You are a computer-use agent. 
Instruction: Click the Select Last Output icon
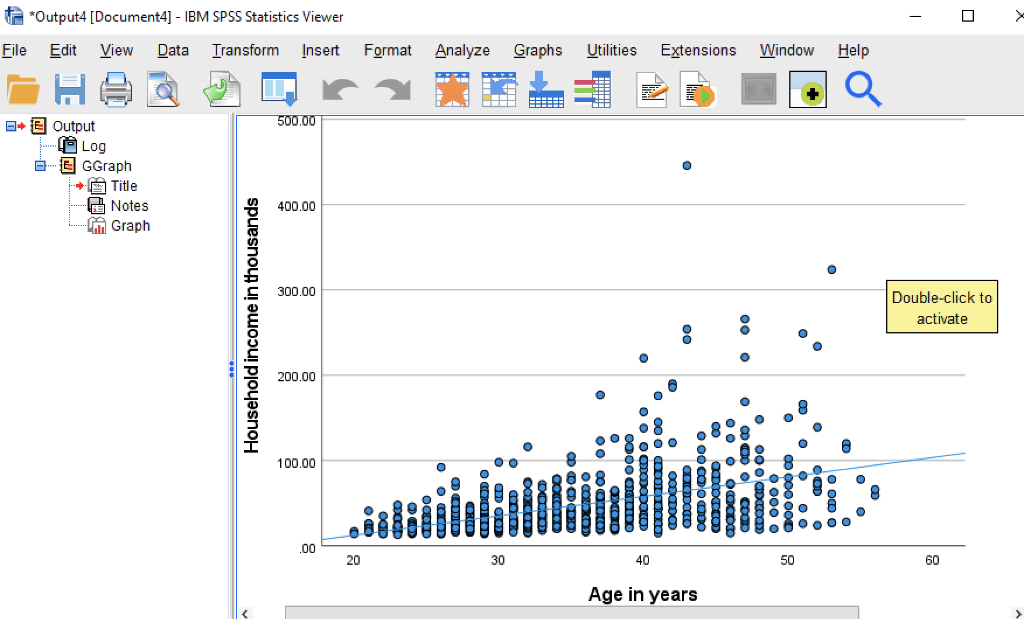click(x=758, y=89)
